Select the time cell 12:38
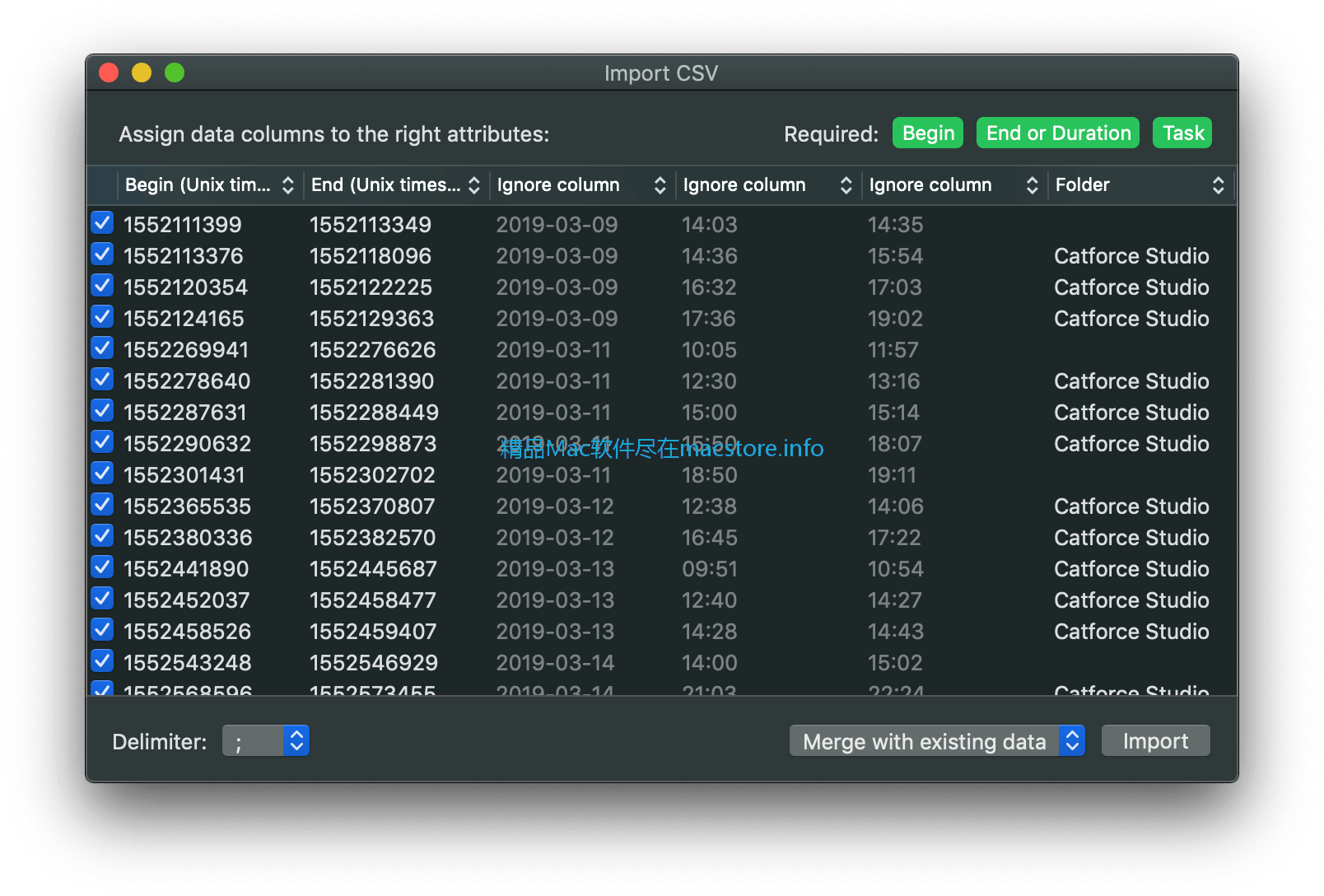 tap(710, 506)
